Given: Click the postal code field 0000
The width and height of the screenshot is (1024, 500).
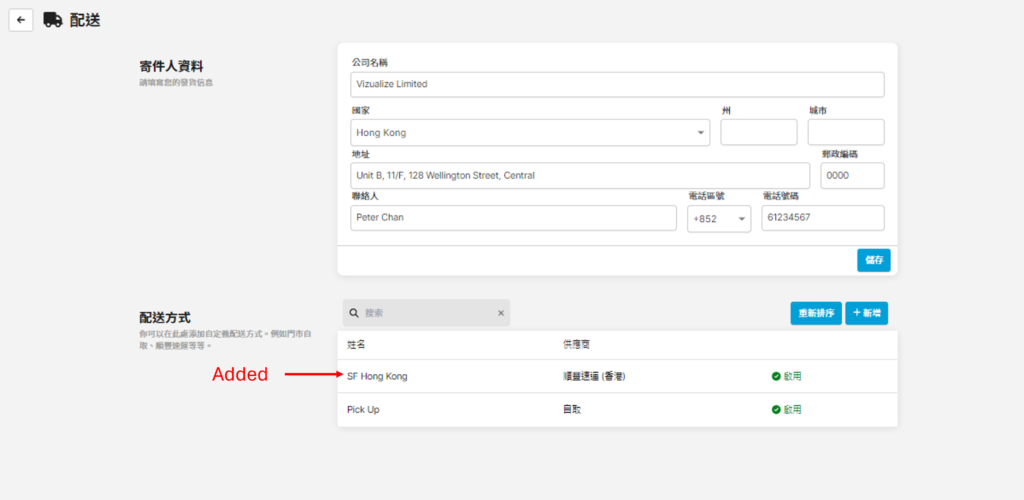Looking at the screenshot, I should (x=852, y=175).
